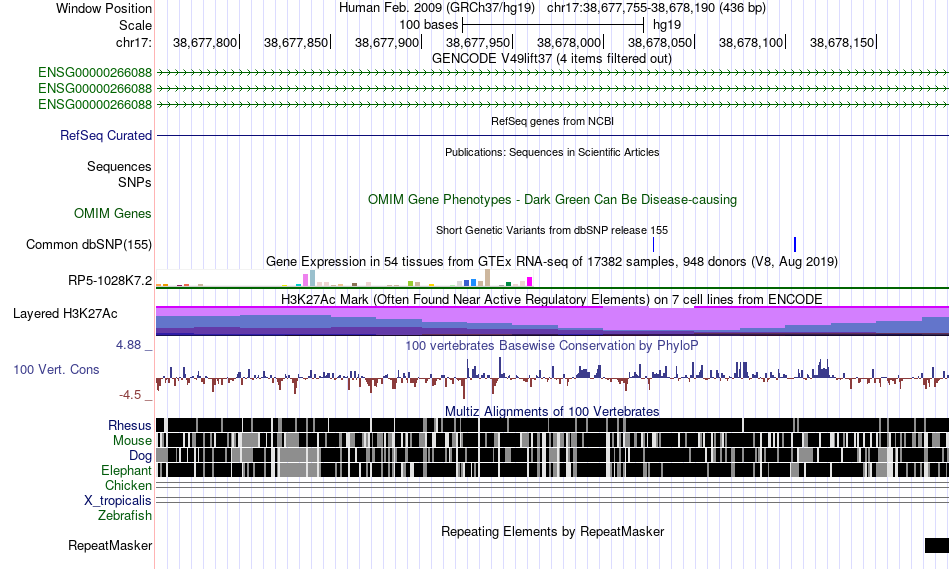Select the black RepeatMasker repeat block

coord(937,545)
